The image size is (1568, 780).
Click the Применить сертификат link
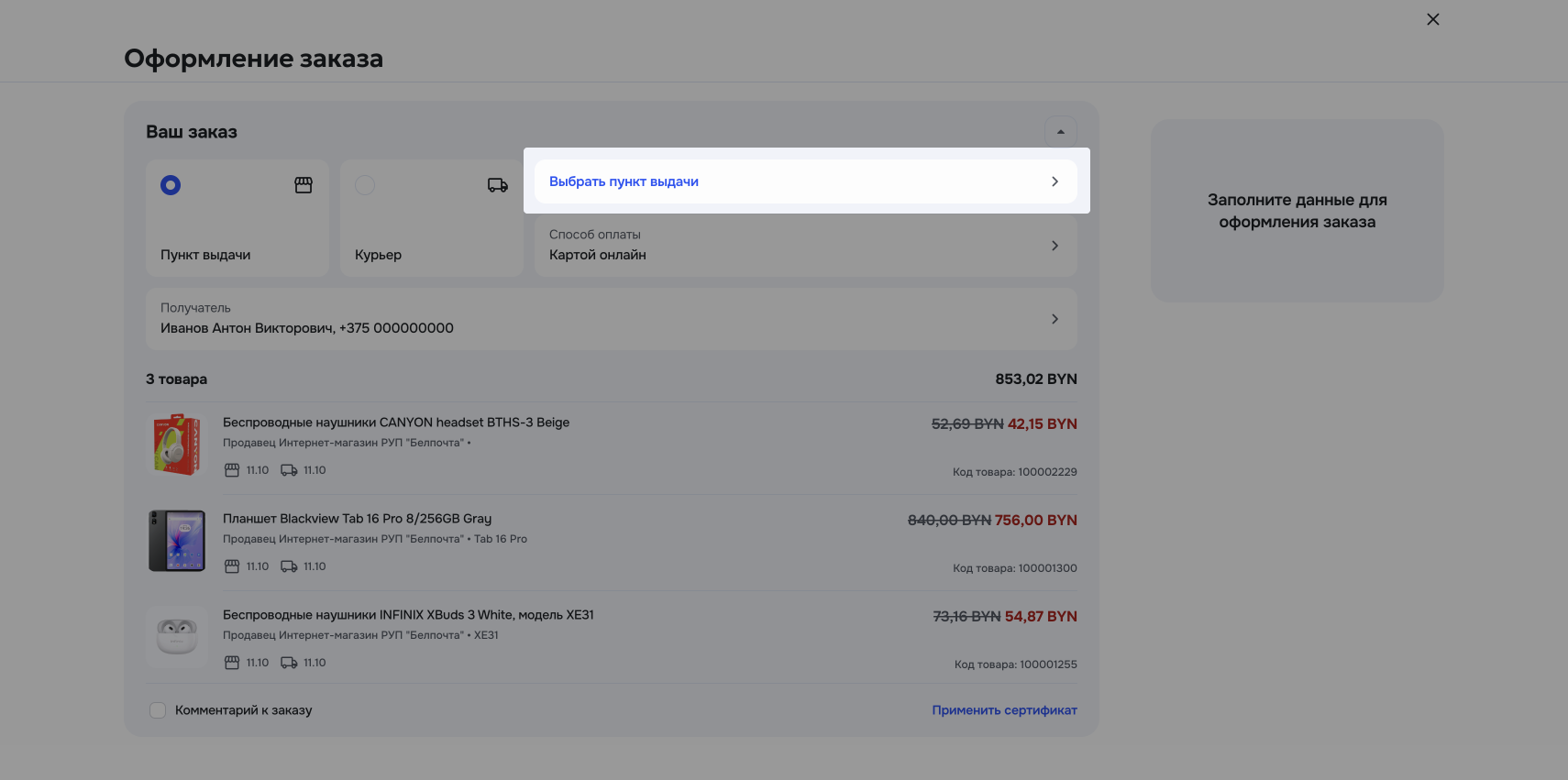pos(1004,710)
